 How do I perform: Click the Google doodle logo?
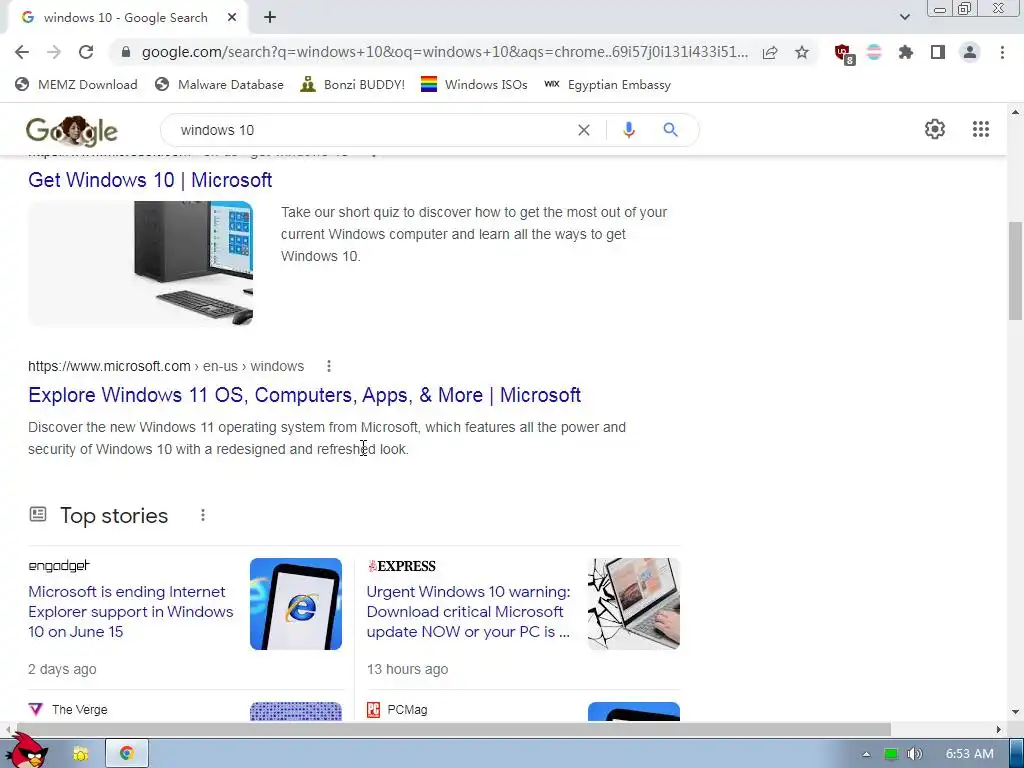pyautogui.click(x=72, y=131)
